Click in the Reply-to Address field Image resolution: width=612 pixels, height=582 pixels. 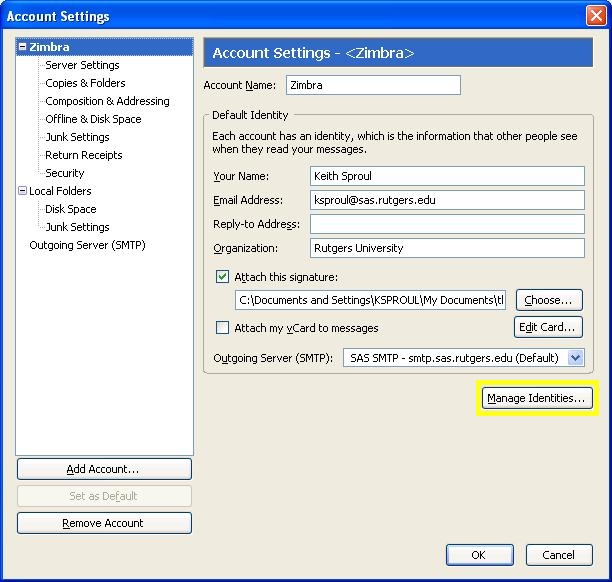click(446, 224)
